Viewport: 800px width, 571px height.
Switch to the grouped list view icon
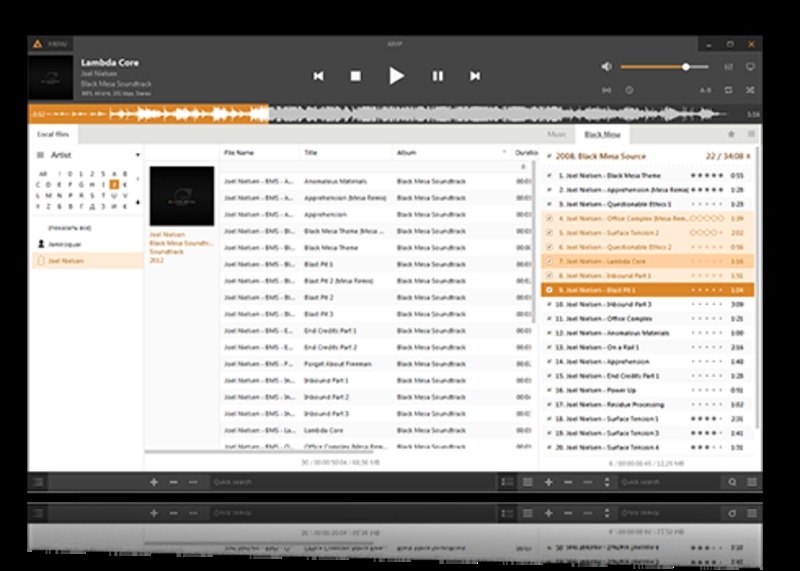pyautogui.click(x=507, y=482)
